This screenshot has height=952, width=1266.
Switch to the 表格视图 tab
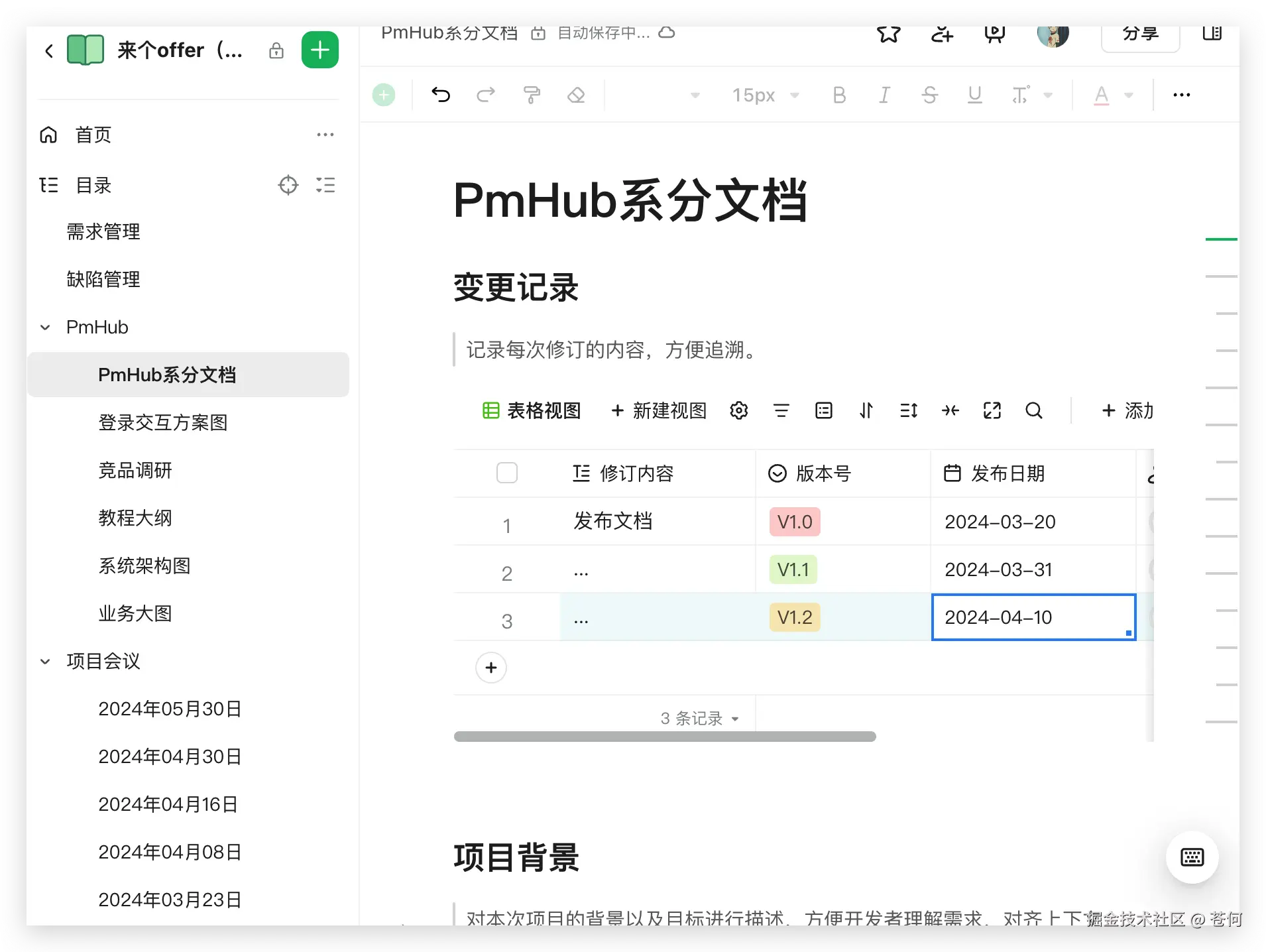(x=532, y=411)
